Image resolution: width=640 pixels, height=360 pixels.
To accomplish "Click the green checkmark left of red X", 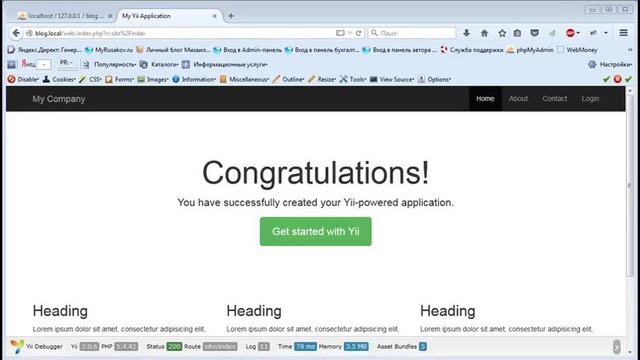I will click(607, 79).
